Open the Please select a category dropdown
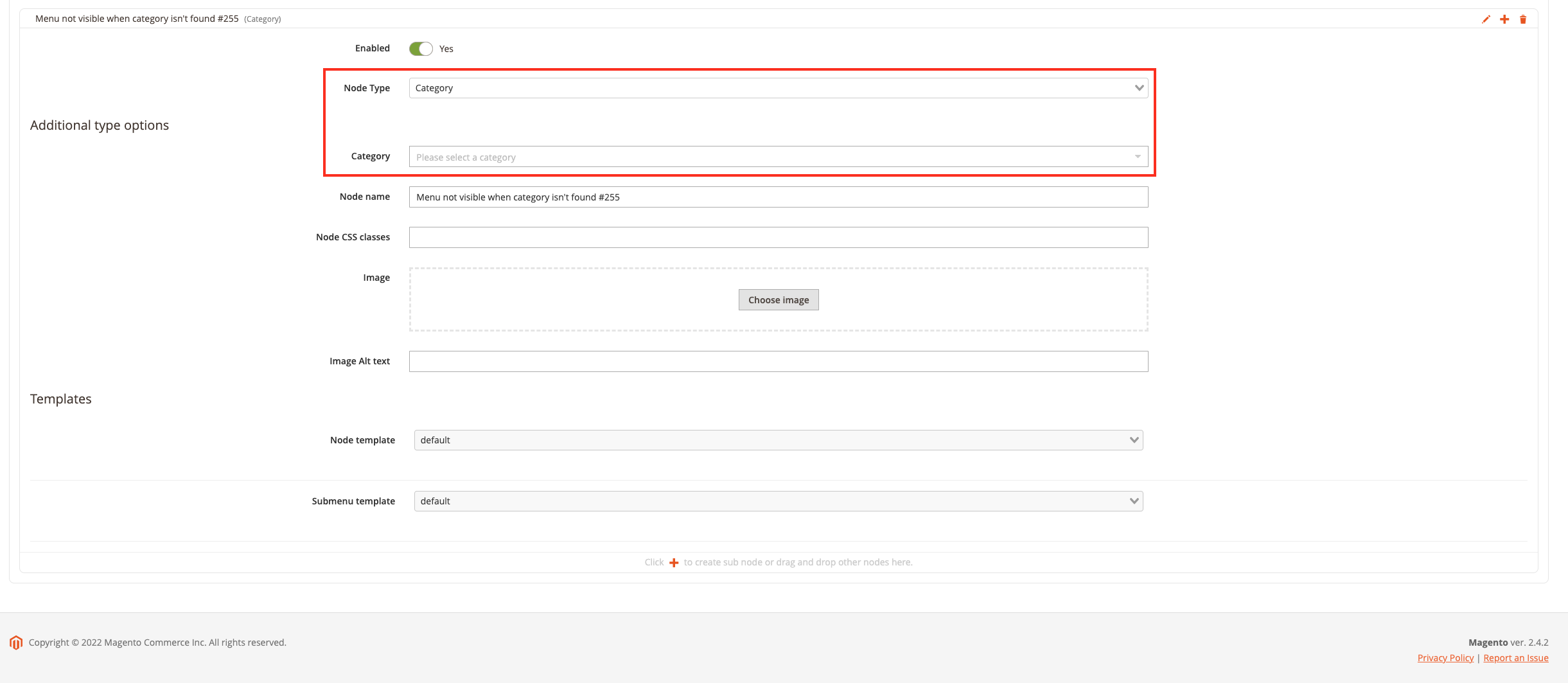 779,156
